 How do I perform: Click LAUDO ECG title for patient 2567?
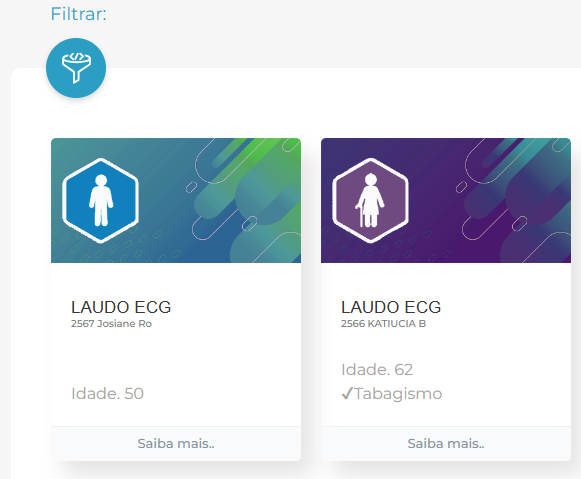121,307
